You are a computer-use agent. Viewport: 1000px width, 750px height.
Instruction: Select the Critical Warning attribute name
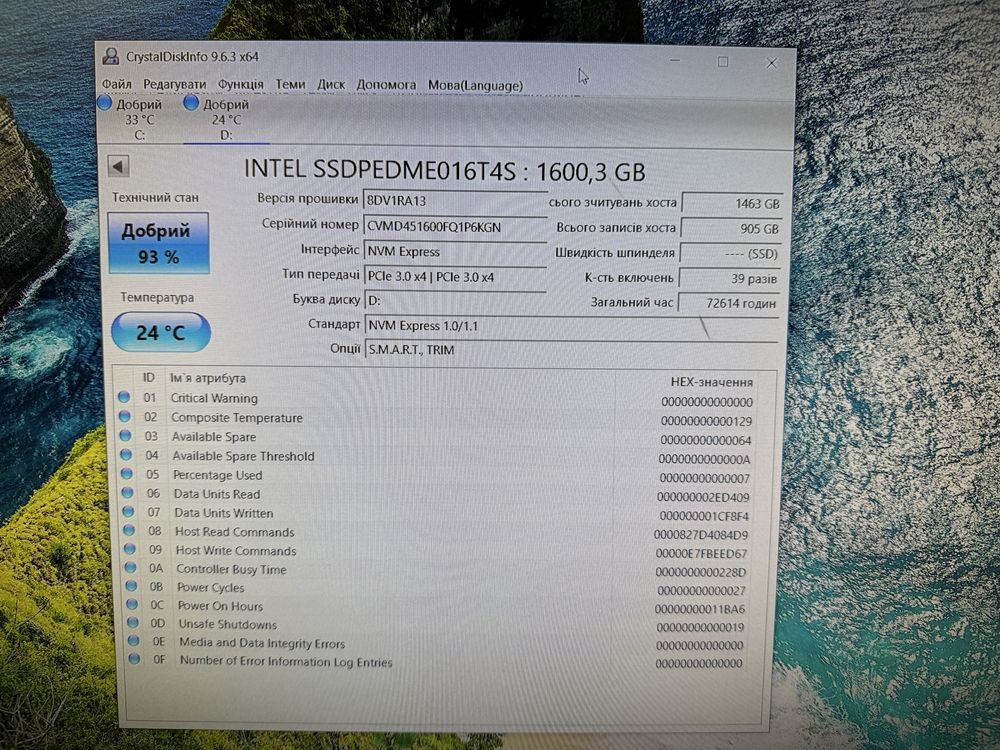tap(214, 398)
